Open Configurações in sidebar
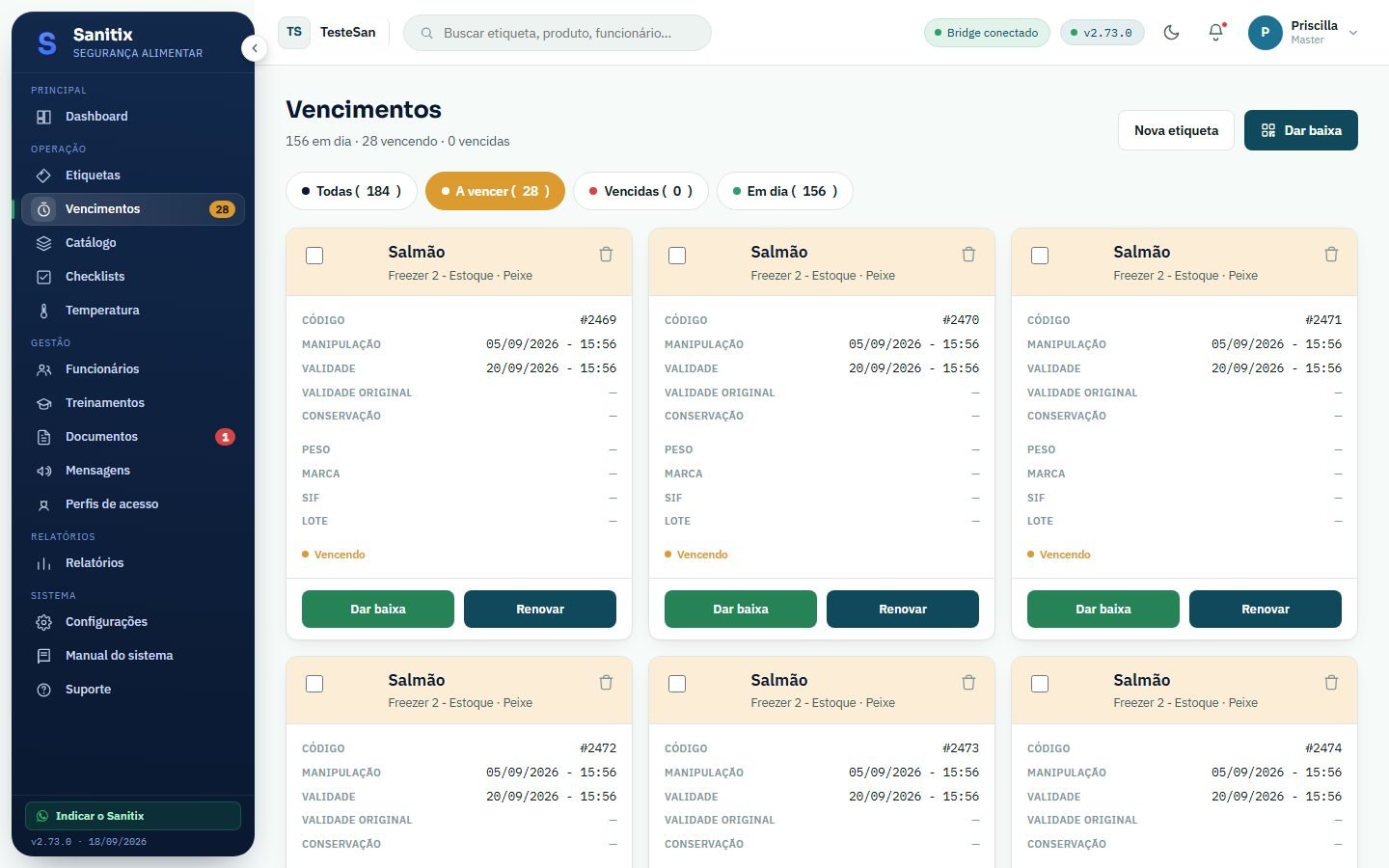This screenshot has height=868, width=1389. click(133, 622)
